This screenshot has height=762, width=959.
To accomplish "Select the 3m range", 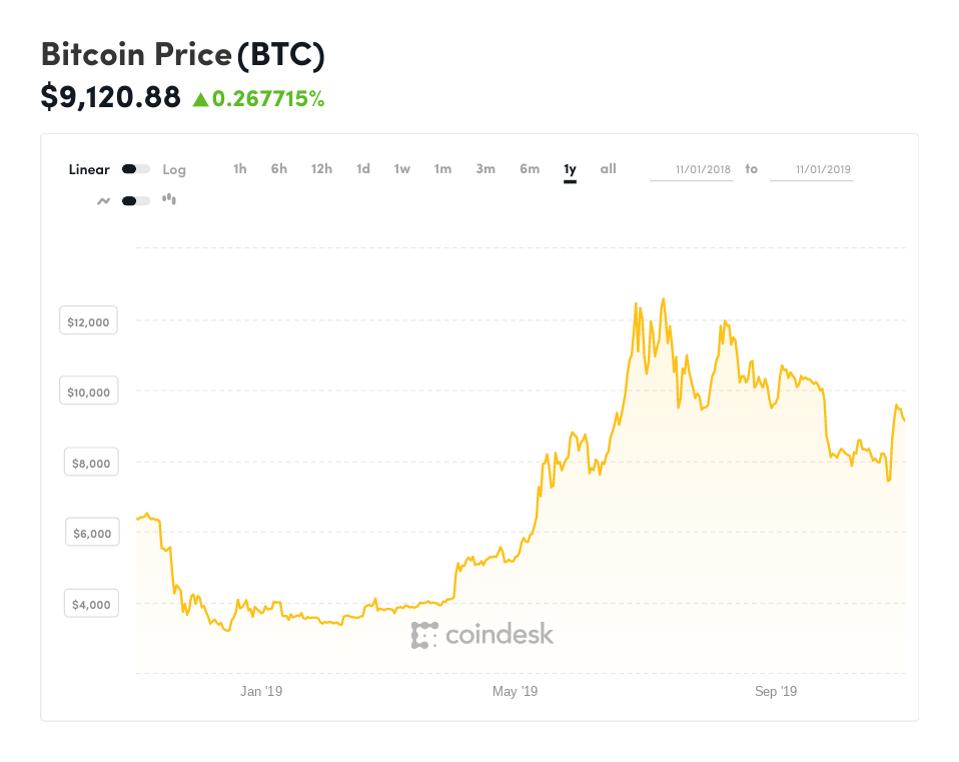I will tap(485, 170).
